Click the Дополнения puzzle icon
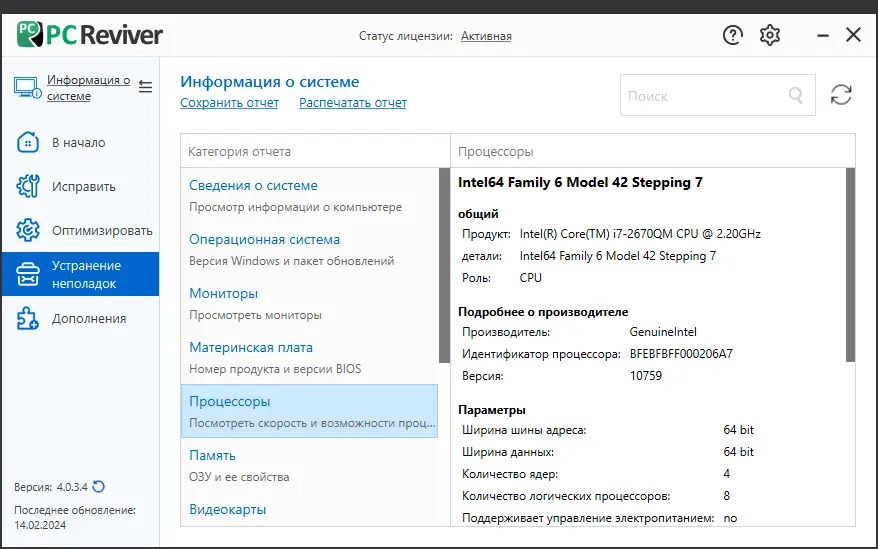878x549 pixels. coord(29,318)
